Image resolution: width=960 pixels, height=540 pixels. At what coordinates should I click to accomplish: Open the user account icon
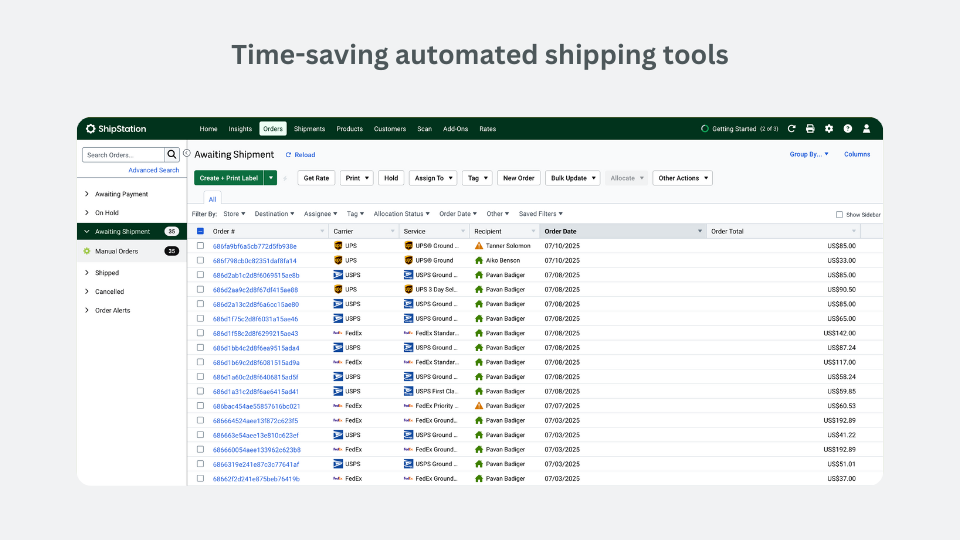click(866, 129)
